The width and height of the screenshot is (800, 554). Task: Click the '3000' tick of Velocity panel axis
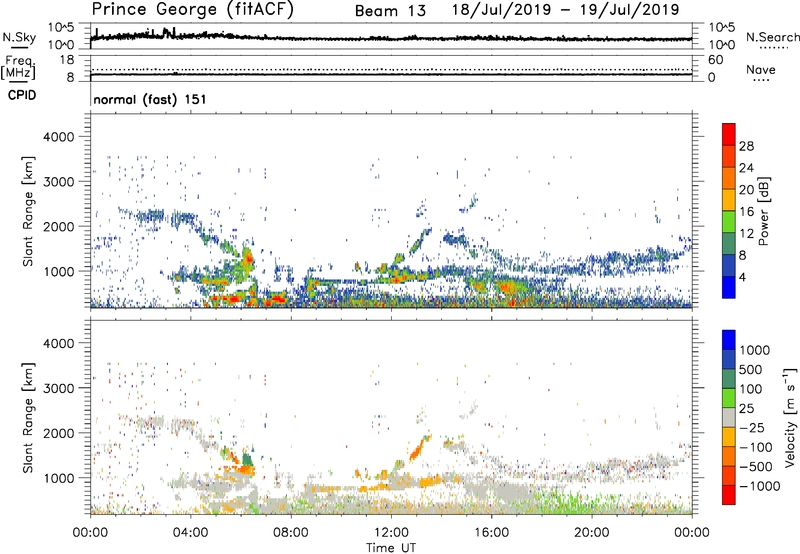coord(58,388)
